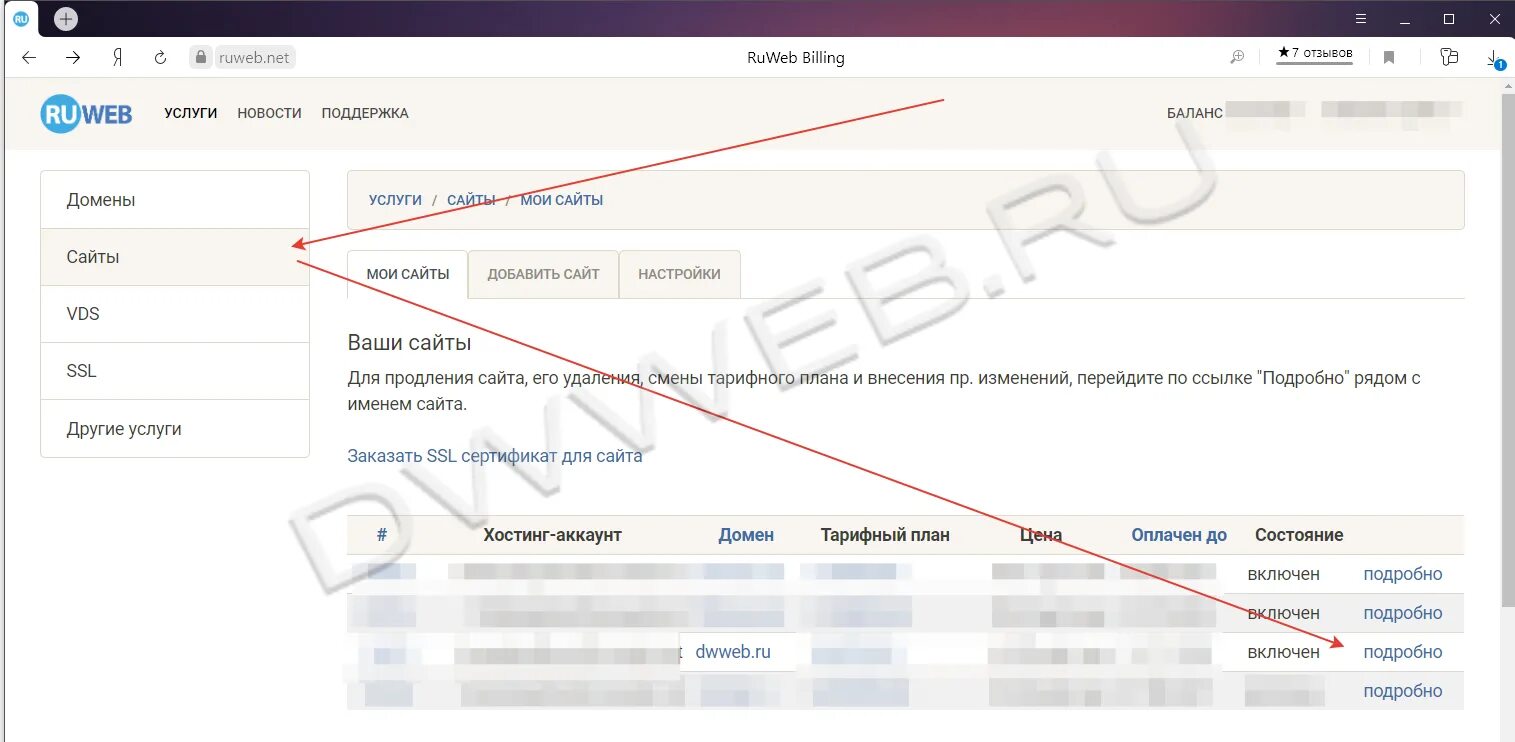
Task: Open подробно in the last table row
Action: tap(1403, 691)
